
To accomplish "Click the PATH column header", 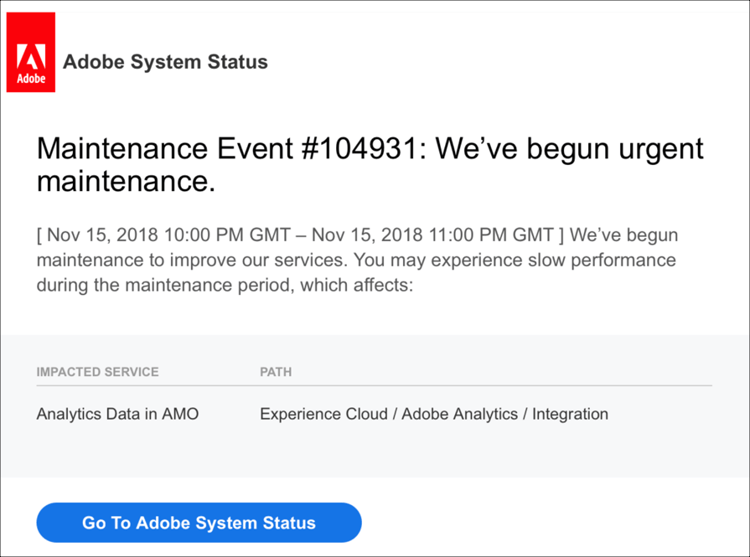I will [275, 372].
